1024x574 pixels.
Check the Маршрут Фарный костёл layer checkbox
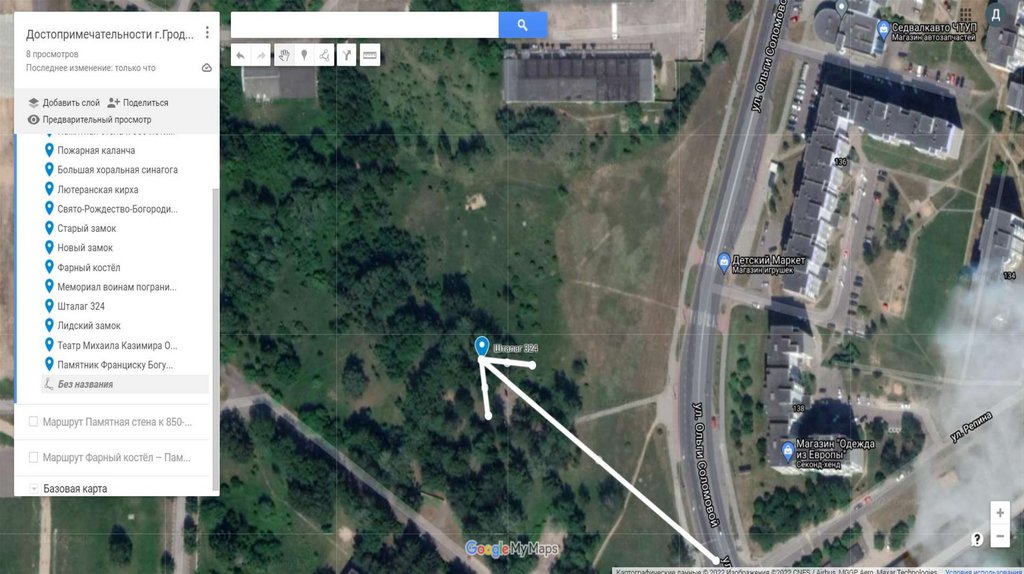click(33, 457)
